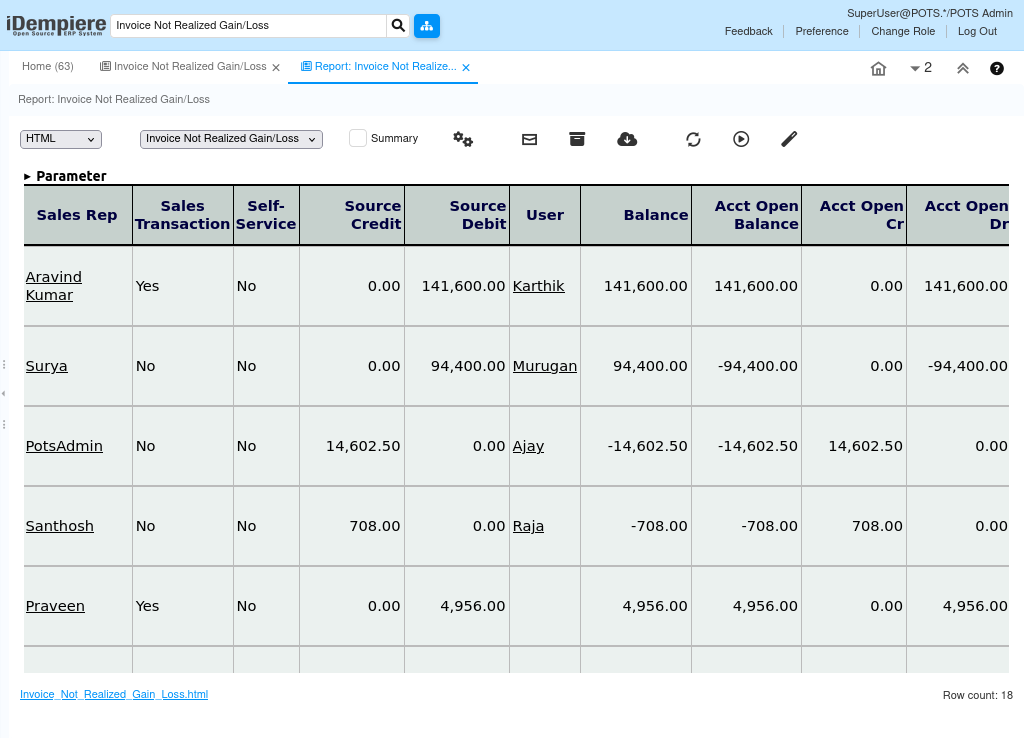The image size is (1024, 738).
Task: Click the User column header
Action: (545, 215)
